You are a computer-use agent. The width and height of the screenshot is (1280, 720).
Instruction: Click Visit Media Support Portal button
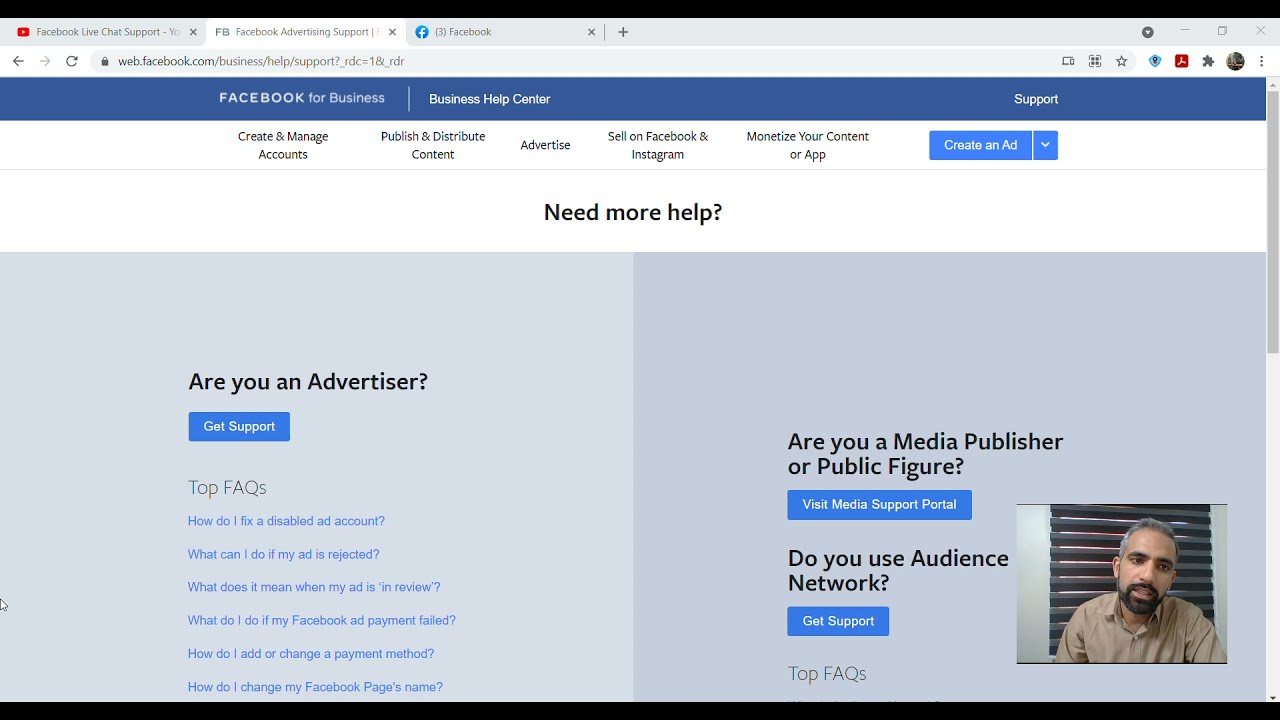[x=879, y=504]
